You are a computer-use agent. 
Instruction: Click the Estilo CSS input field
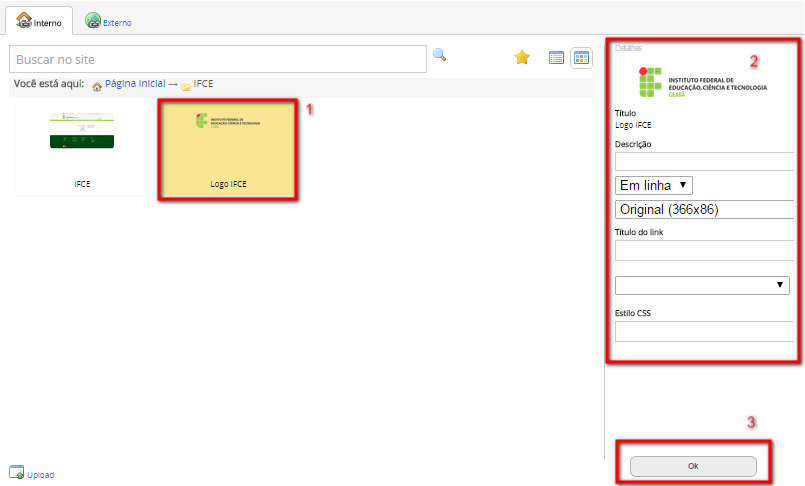(x=705, y=332)
